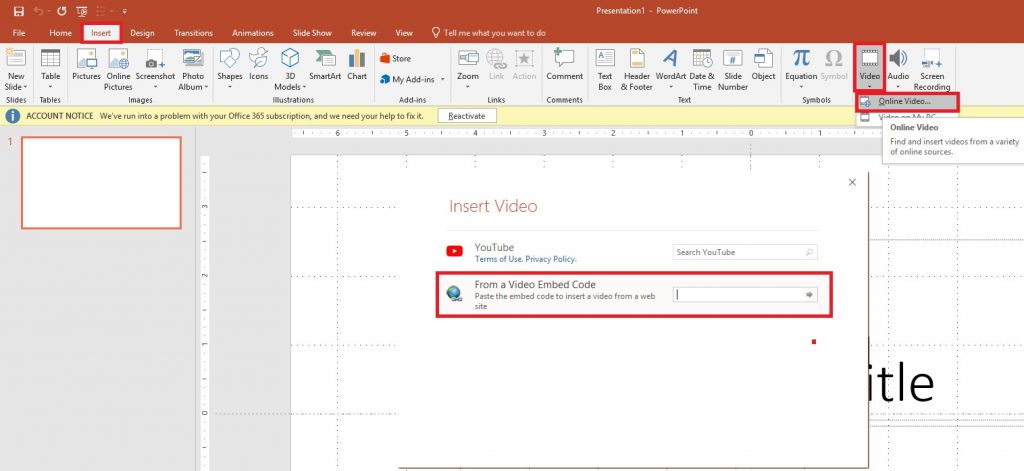Open the Transitions tab
Screen dimensions: 1024x471
point(193,33)
